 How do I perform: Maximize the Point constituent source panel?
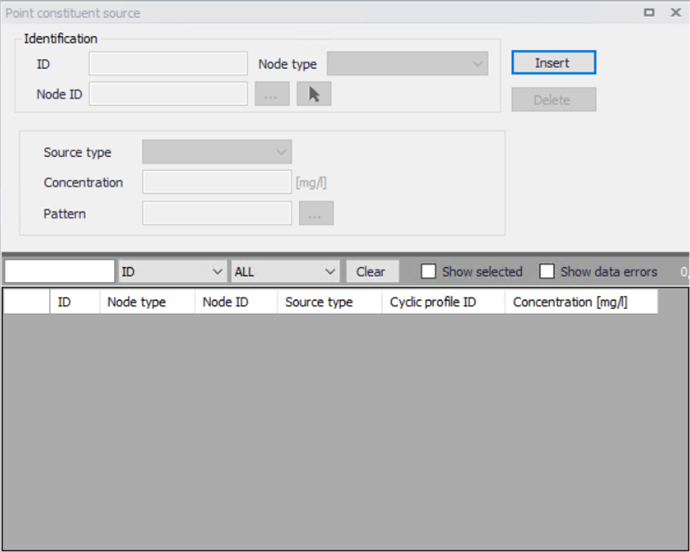pos(649,12)
